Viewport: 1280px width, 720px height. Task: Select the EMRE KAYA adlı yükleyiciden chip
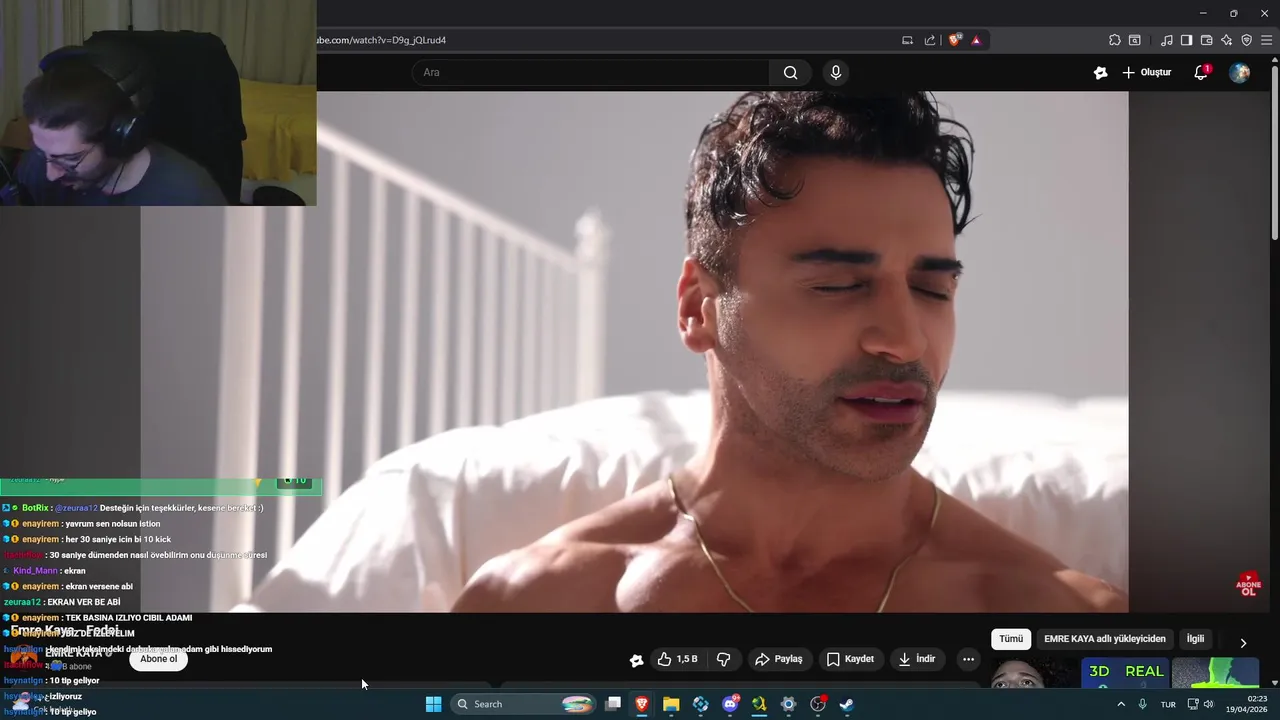click(1105, 639)
